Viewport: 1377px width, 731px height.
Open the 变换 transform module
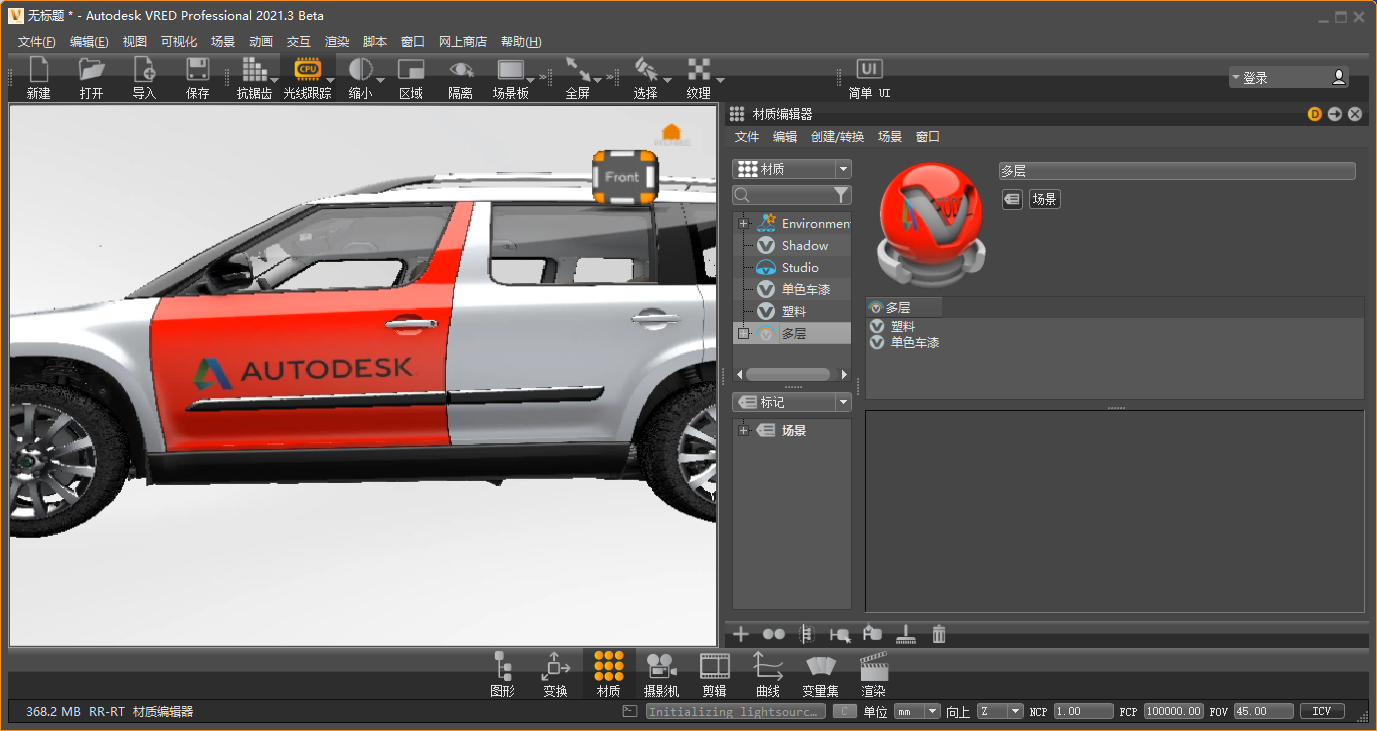pos(555,674)
